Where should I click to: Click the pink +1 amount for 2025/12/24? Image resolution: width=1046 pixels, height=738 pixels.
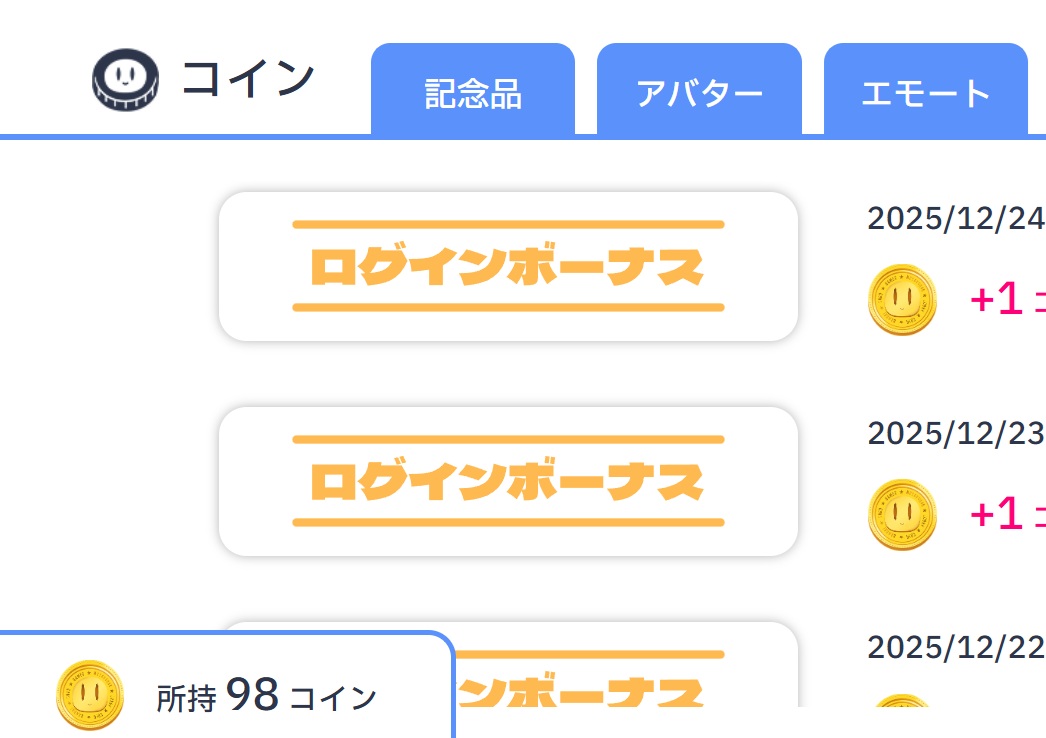pos(996,299)
